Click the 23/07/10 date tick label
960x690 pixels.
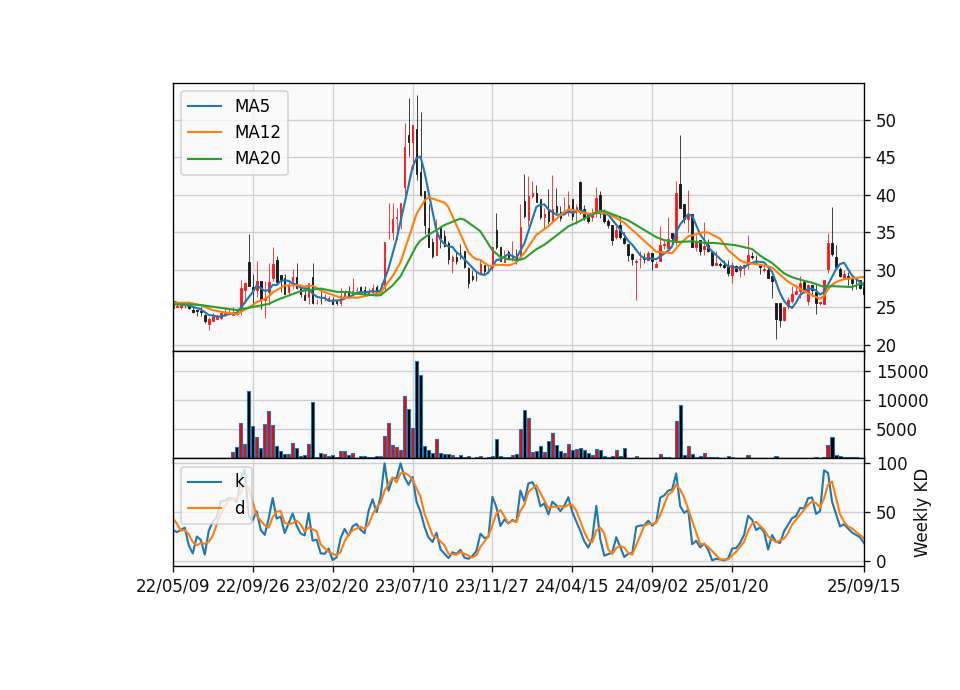pos(412,587)
